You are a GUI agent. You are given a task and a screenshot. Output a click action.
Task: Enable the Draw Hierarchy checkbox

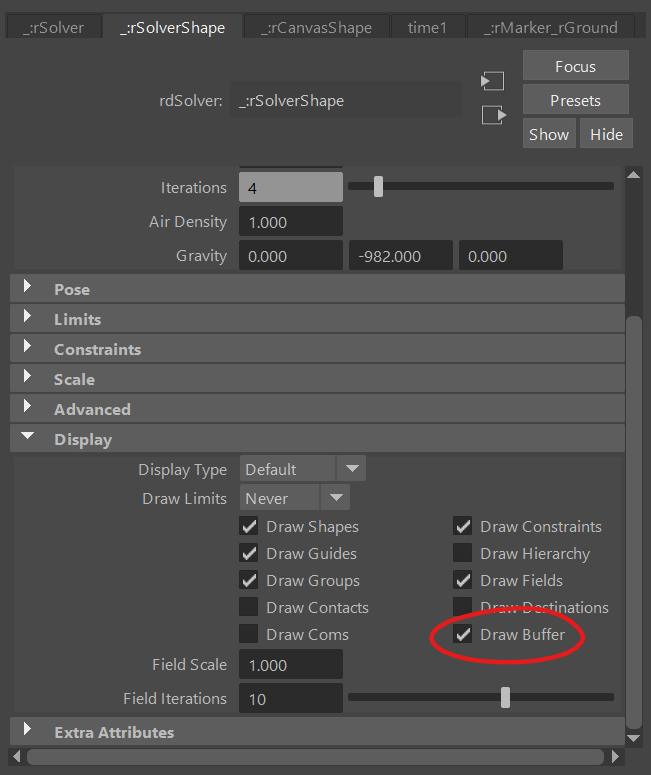[x=463, y=553]
